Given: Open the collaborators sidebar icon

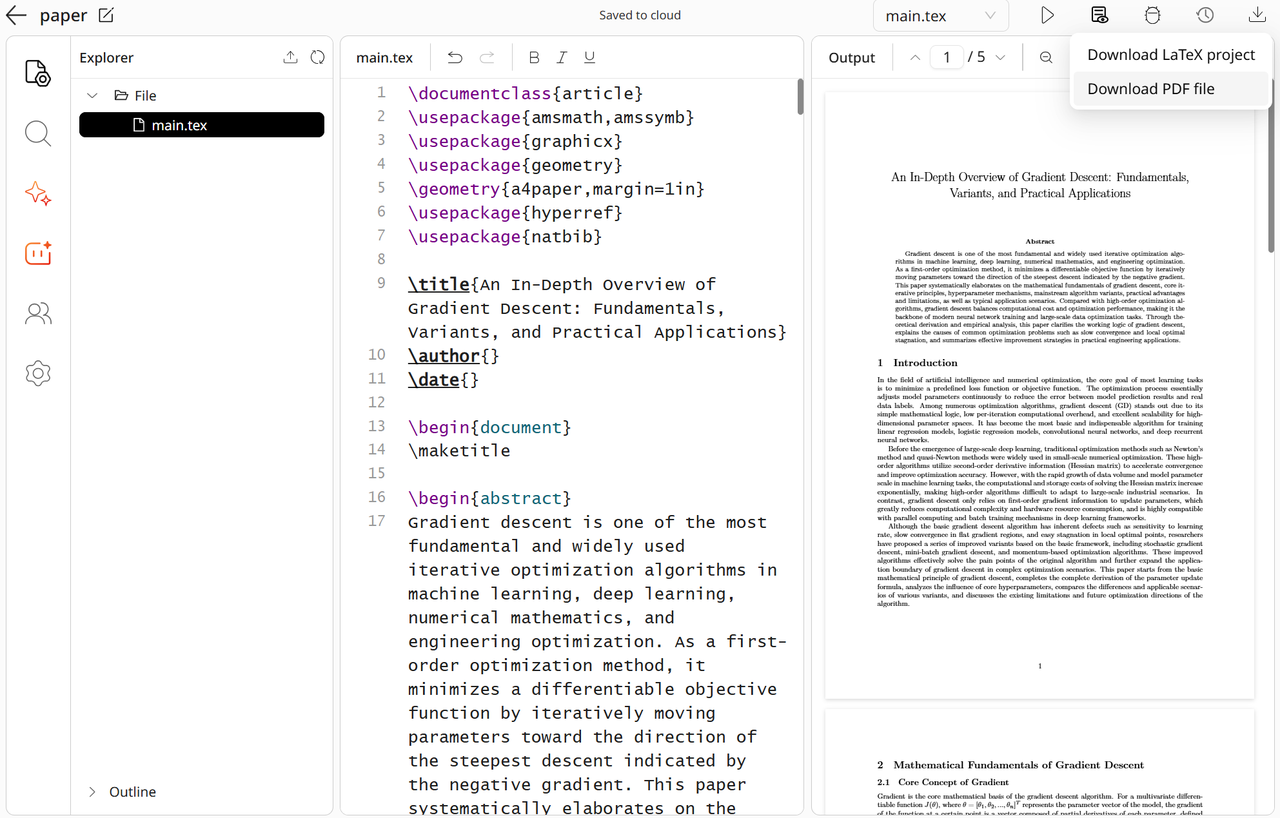Looking at the screenshot, I should coord(38,313).
